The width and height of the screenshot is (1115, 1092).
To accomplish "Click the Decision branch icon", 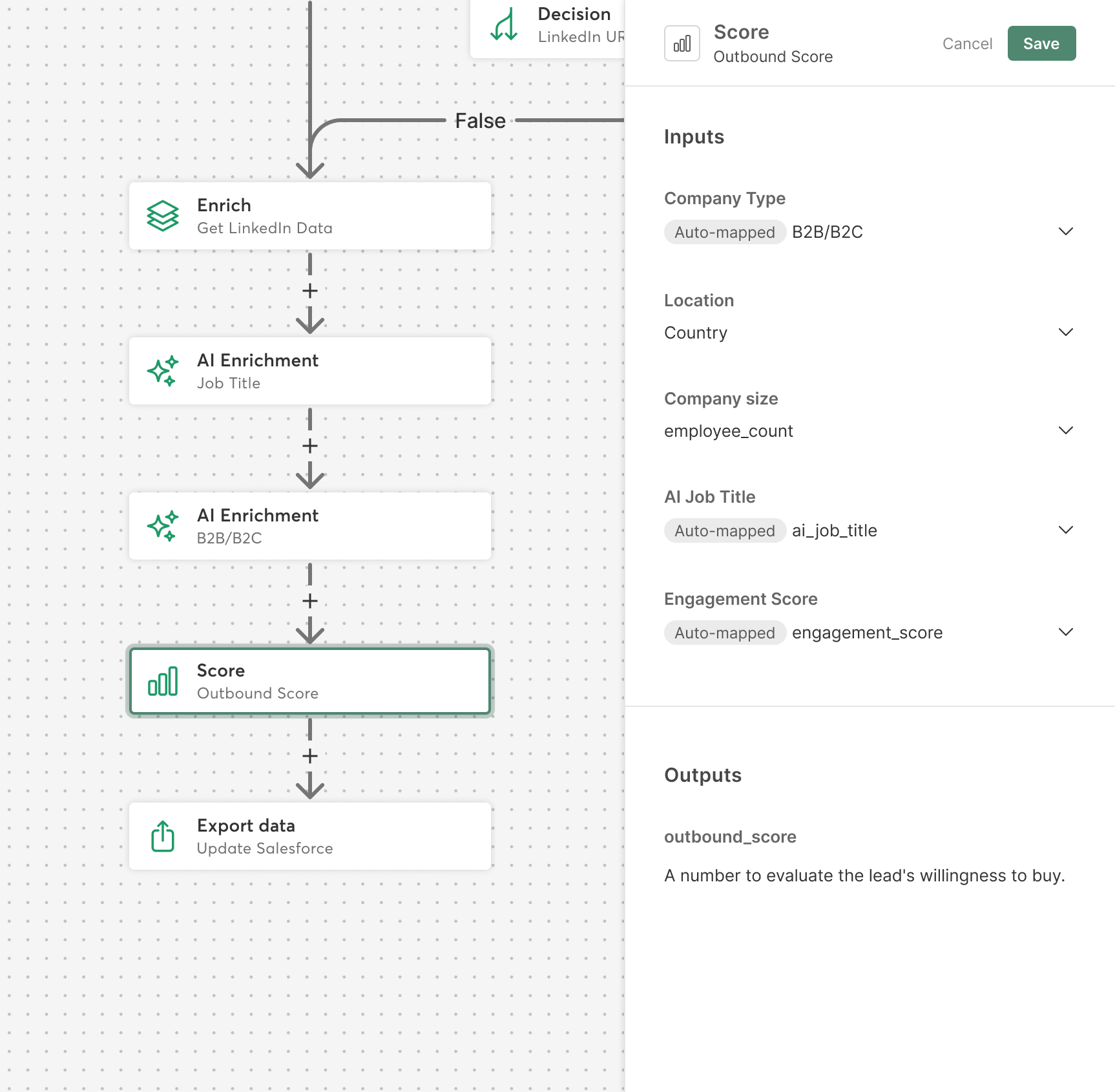I will point(504,25).
